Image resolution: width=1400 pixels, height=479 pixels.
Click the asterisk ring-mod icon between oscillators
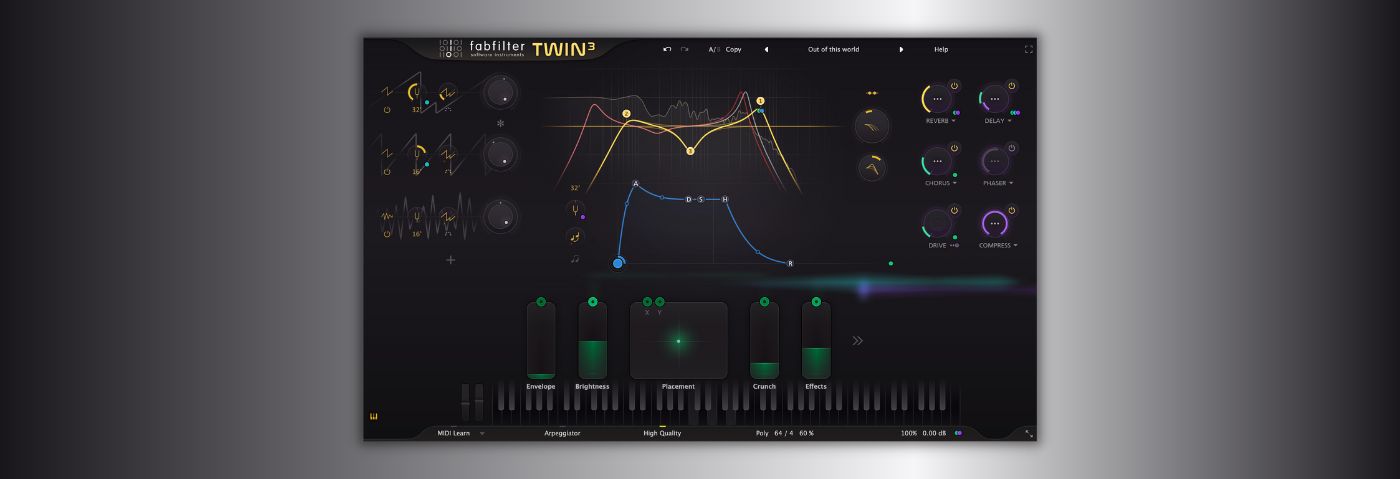click(501, 124)
